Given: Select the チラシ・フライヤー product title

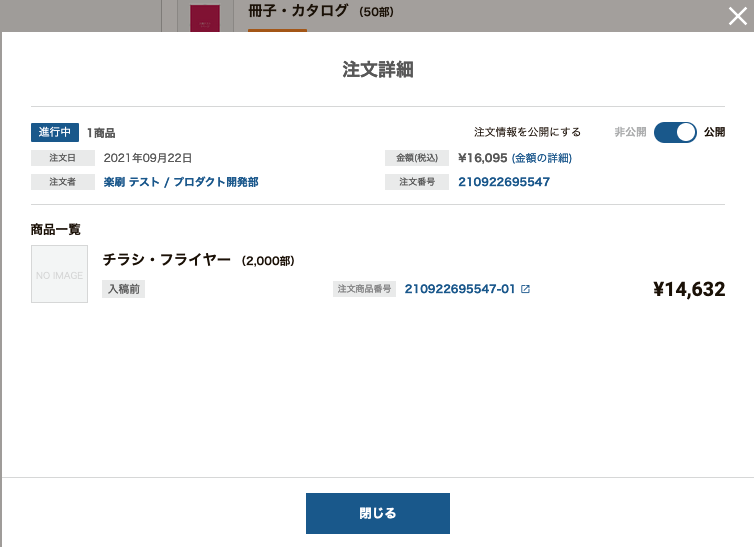Looking at the screenshot, I should click(166, 260).
